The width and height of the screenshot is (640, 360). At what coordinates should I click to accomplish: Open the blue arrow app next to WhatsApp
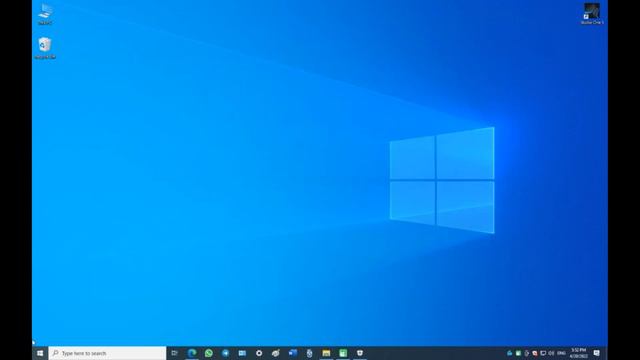(225, 353)
